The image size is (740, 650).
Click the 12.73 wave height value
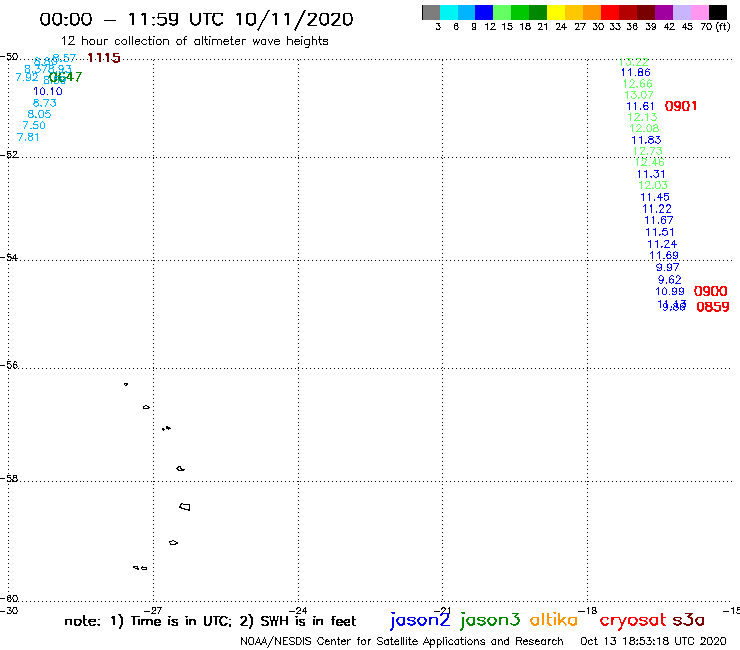coord(648,151)
